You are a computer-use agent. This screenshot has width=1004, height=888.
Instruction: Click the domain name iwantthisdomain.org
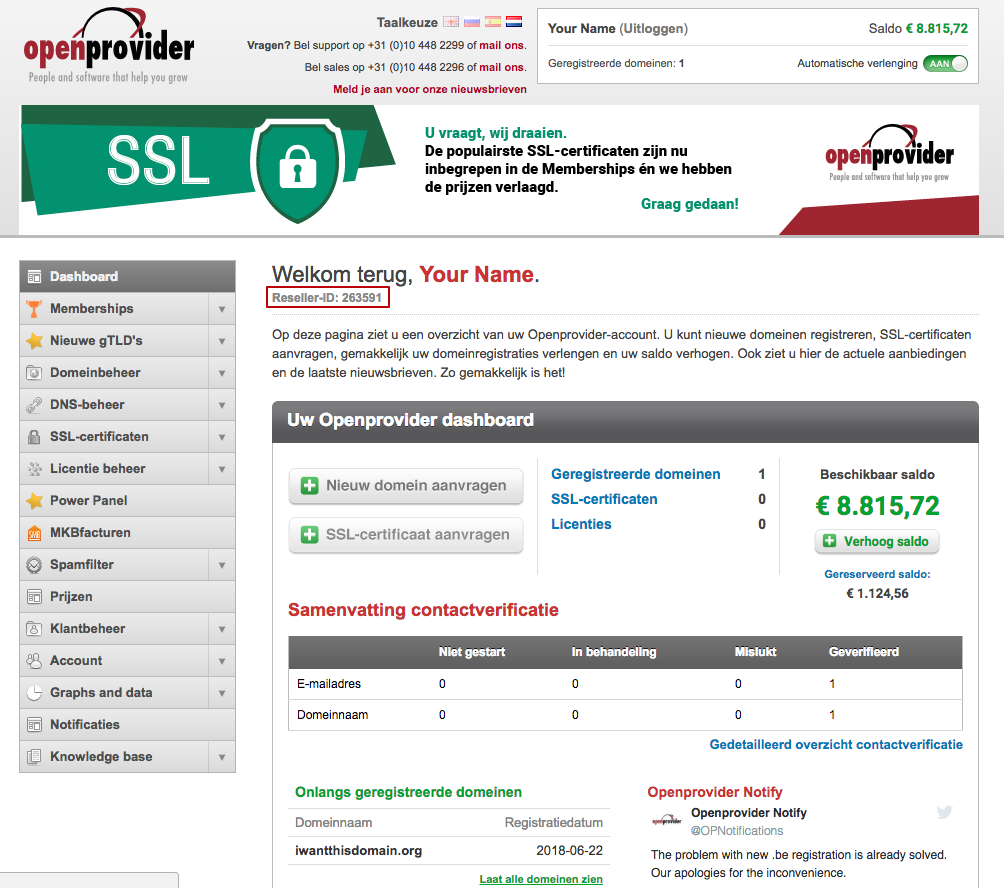pos(359,851)
